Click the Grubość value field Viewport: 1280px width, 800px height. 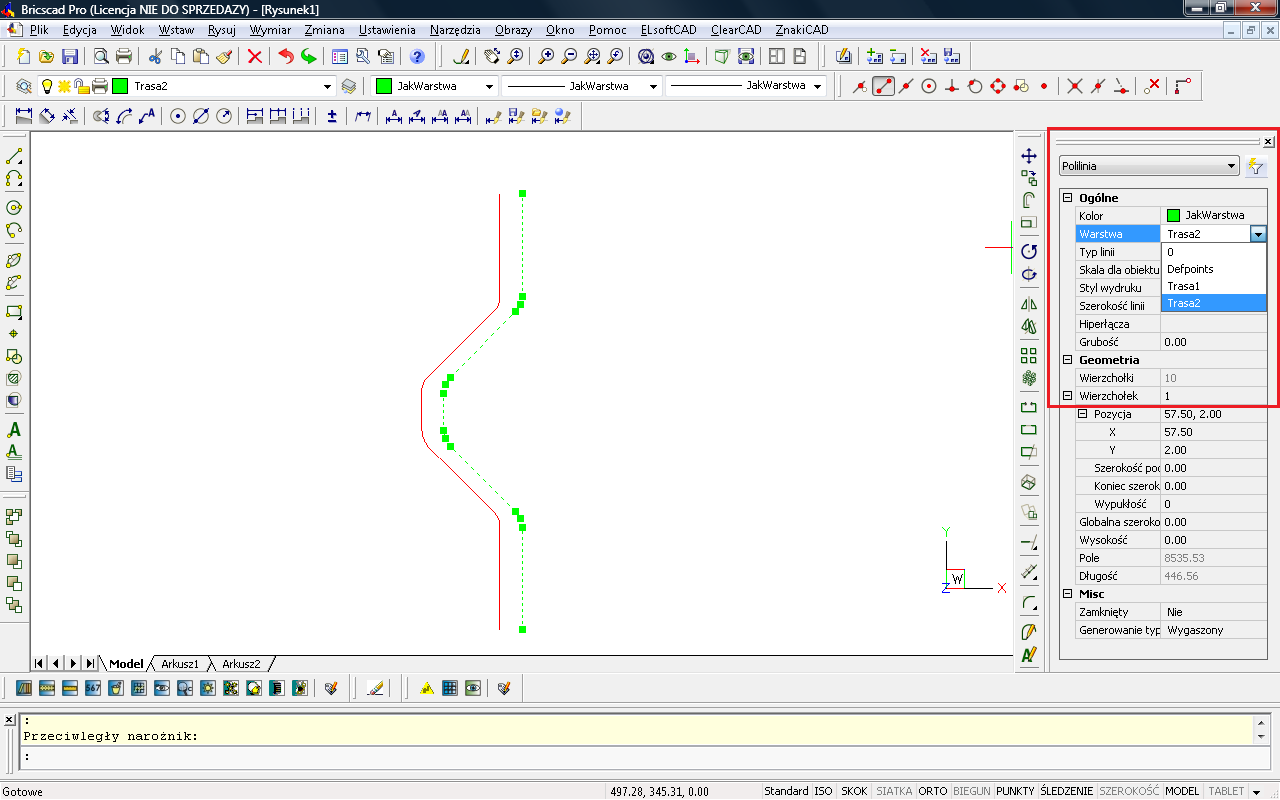pyautogui.click(x=1214, y=342)
